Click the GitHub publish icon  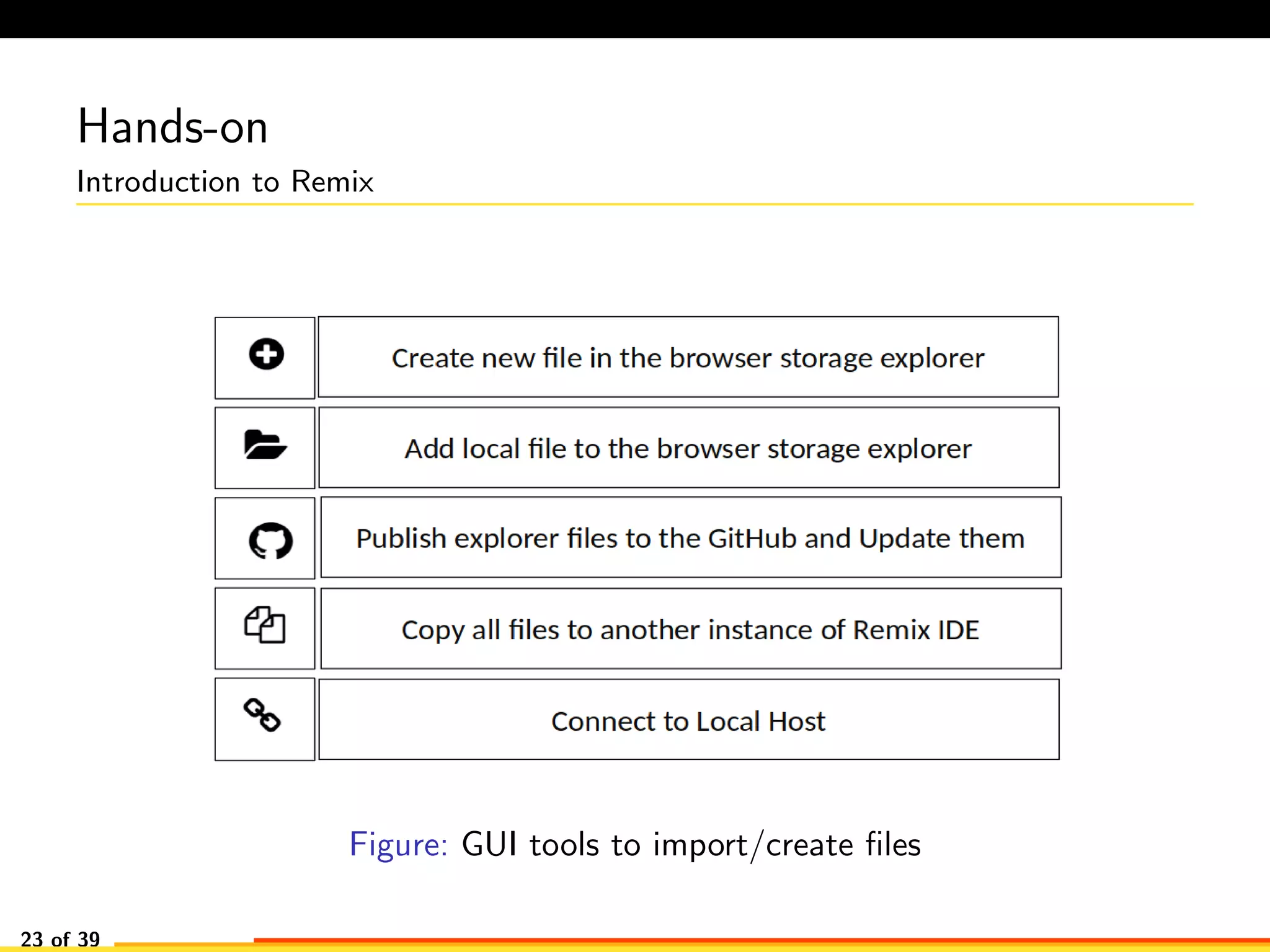(x=270, y=540)
